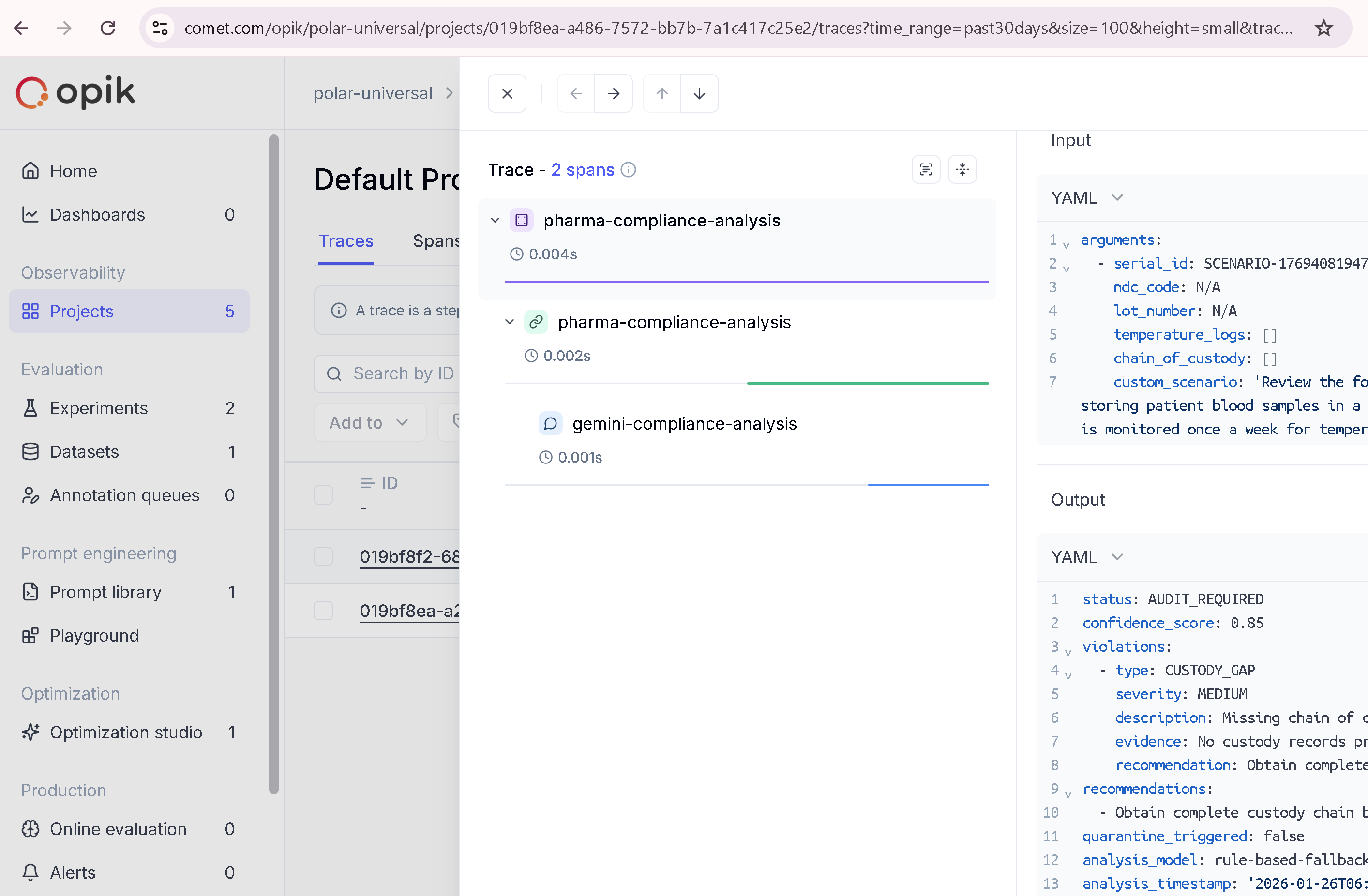Navigate down with the down arrow button

[699, 93]
